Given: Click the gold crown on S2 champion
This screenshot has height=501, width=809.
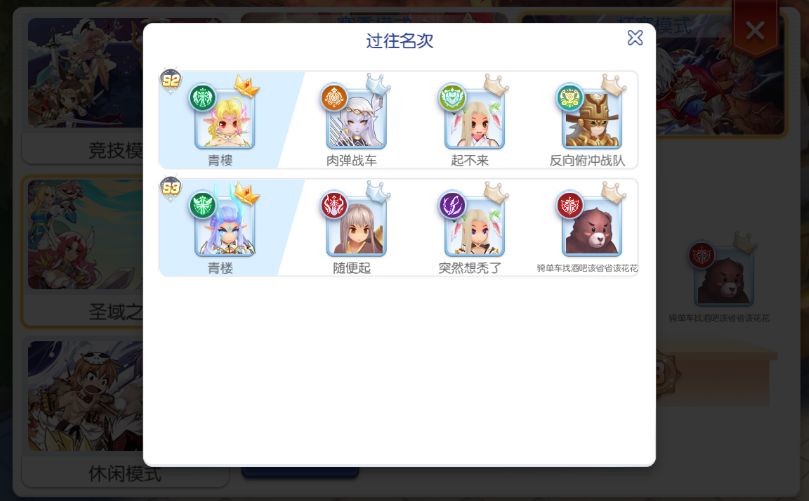Looking at the screenshot, I should click(247, 86).
